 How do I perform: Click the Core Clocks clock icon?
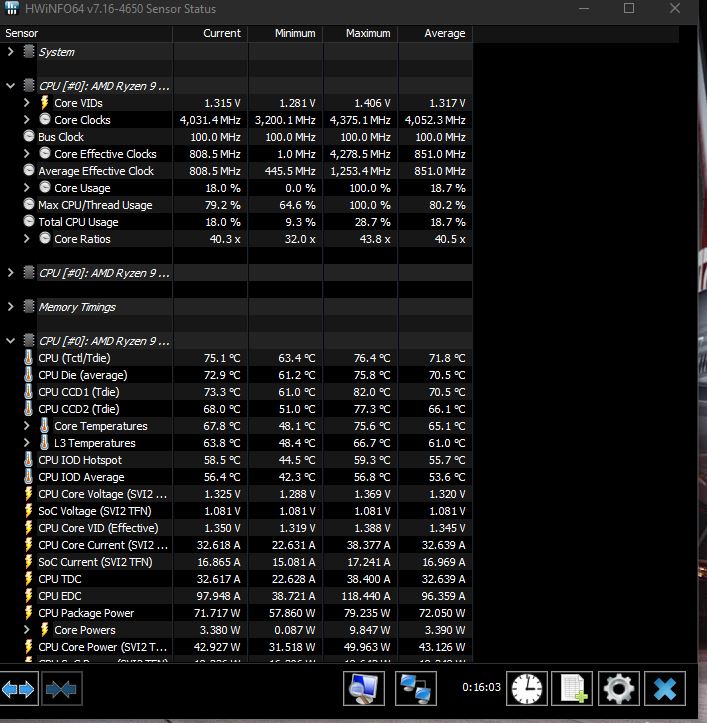pyautogui.click(x=45, y=119)
